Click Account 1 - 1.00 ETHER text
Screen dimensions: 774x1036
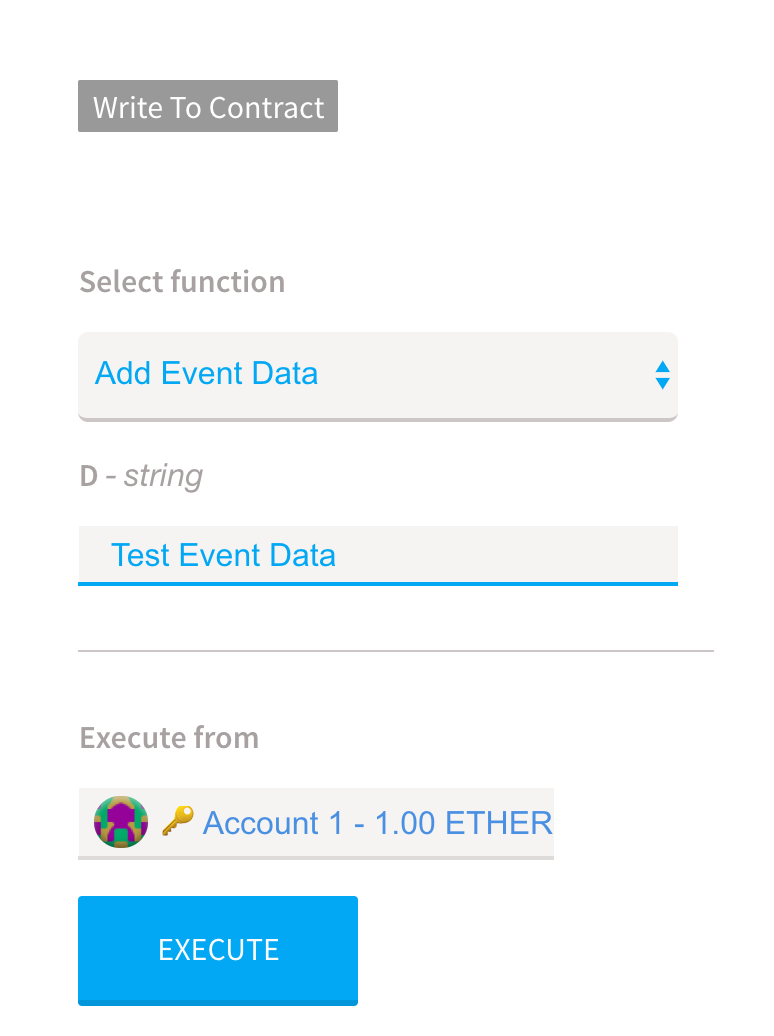click(x=377, y=823)
